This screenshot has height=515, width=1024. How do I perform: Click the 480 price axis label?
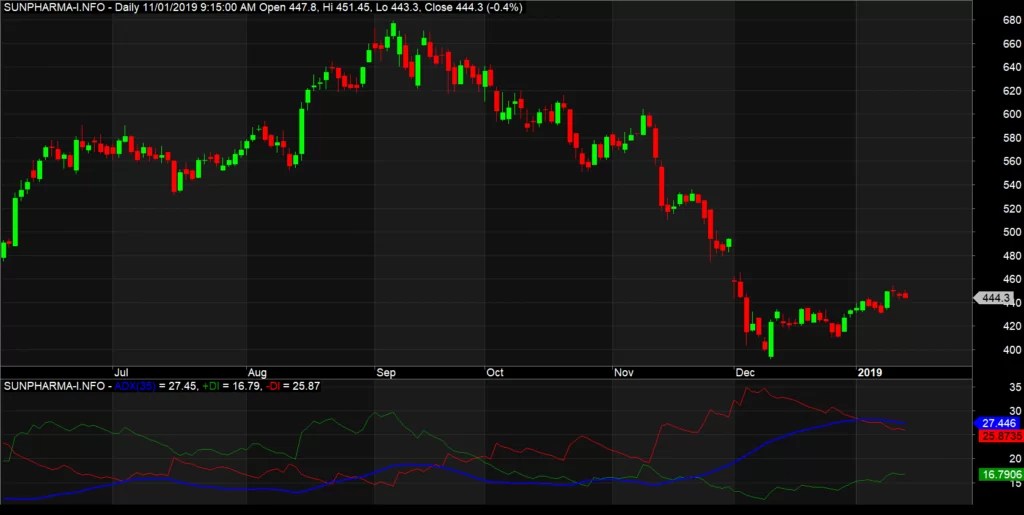[x=1012, y=256]
